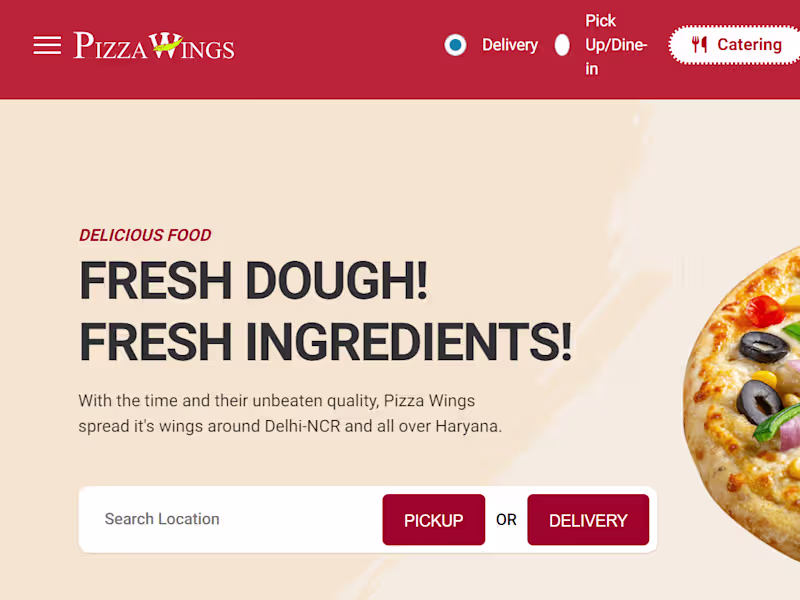Click the OR text between buttons
Screen dimensions: 800x600
click(506, 519)
